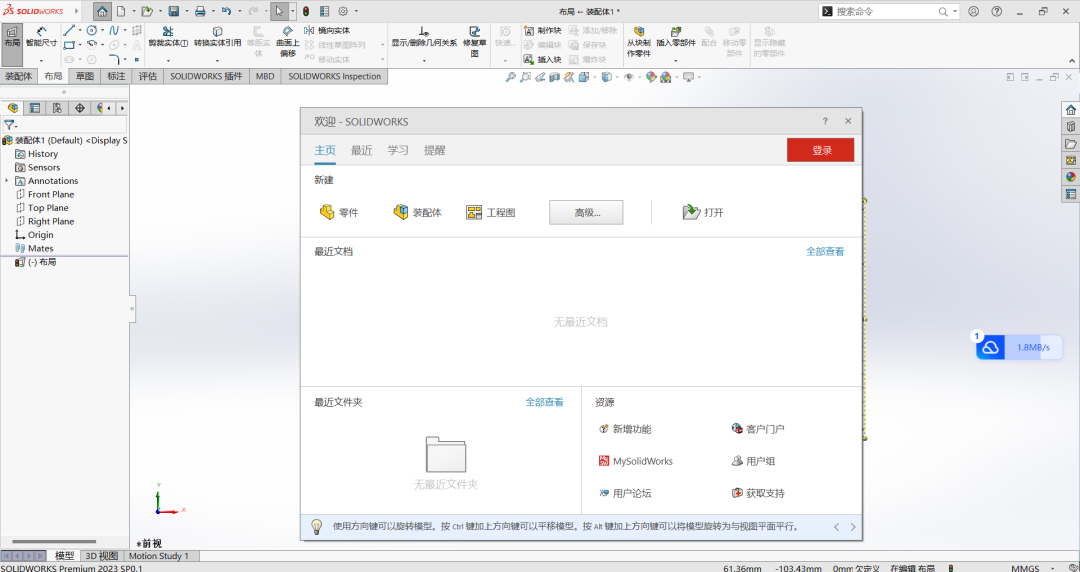Open the 新增功能 resource link
This screenshot has width=1080, height=572.
[x=625, y=429]
